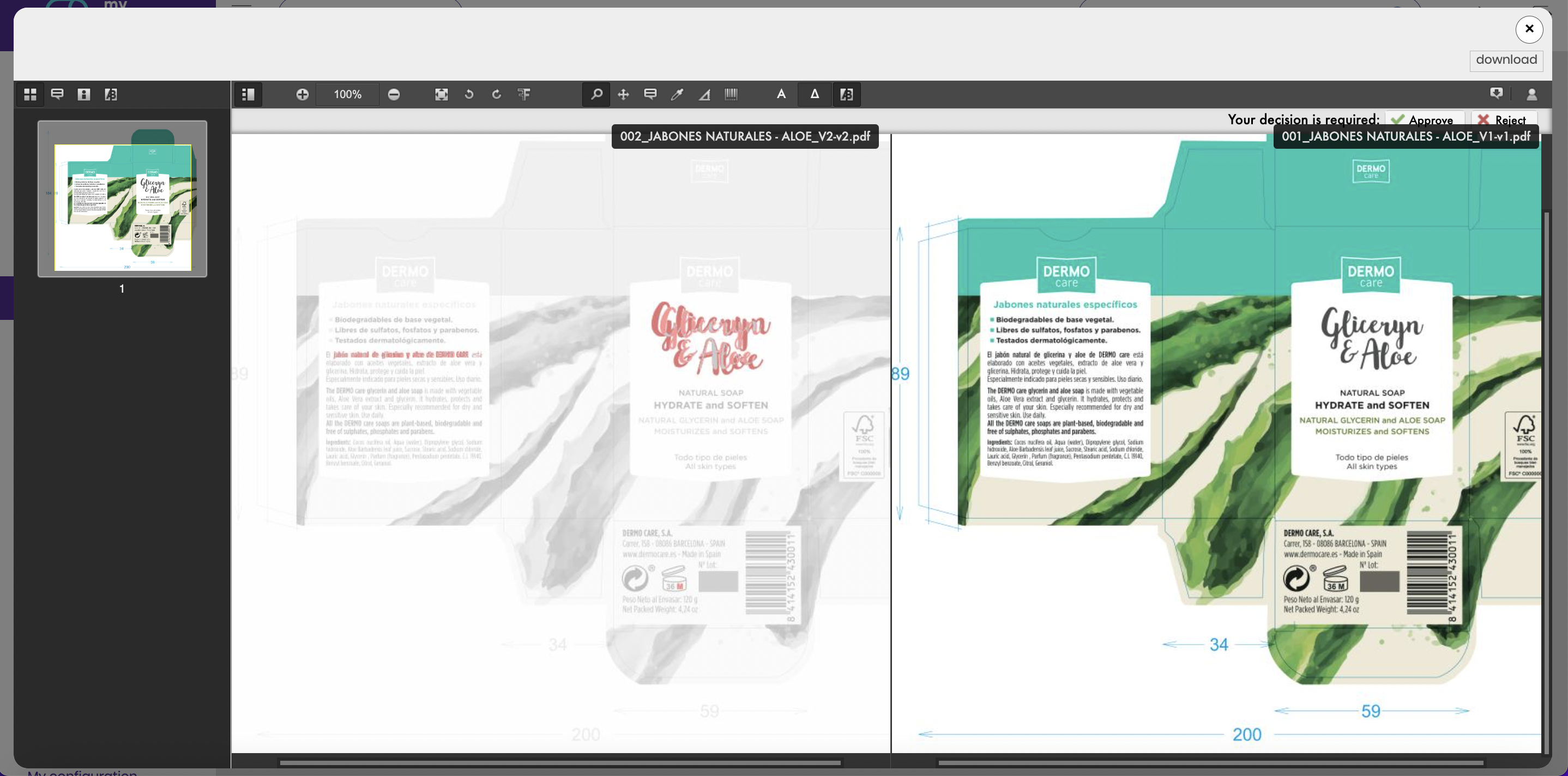
Task: Select the pan move tool
Action: tap(623, 94)
